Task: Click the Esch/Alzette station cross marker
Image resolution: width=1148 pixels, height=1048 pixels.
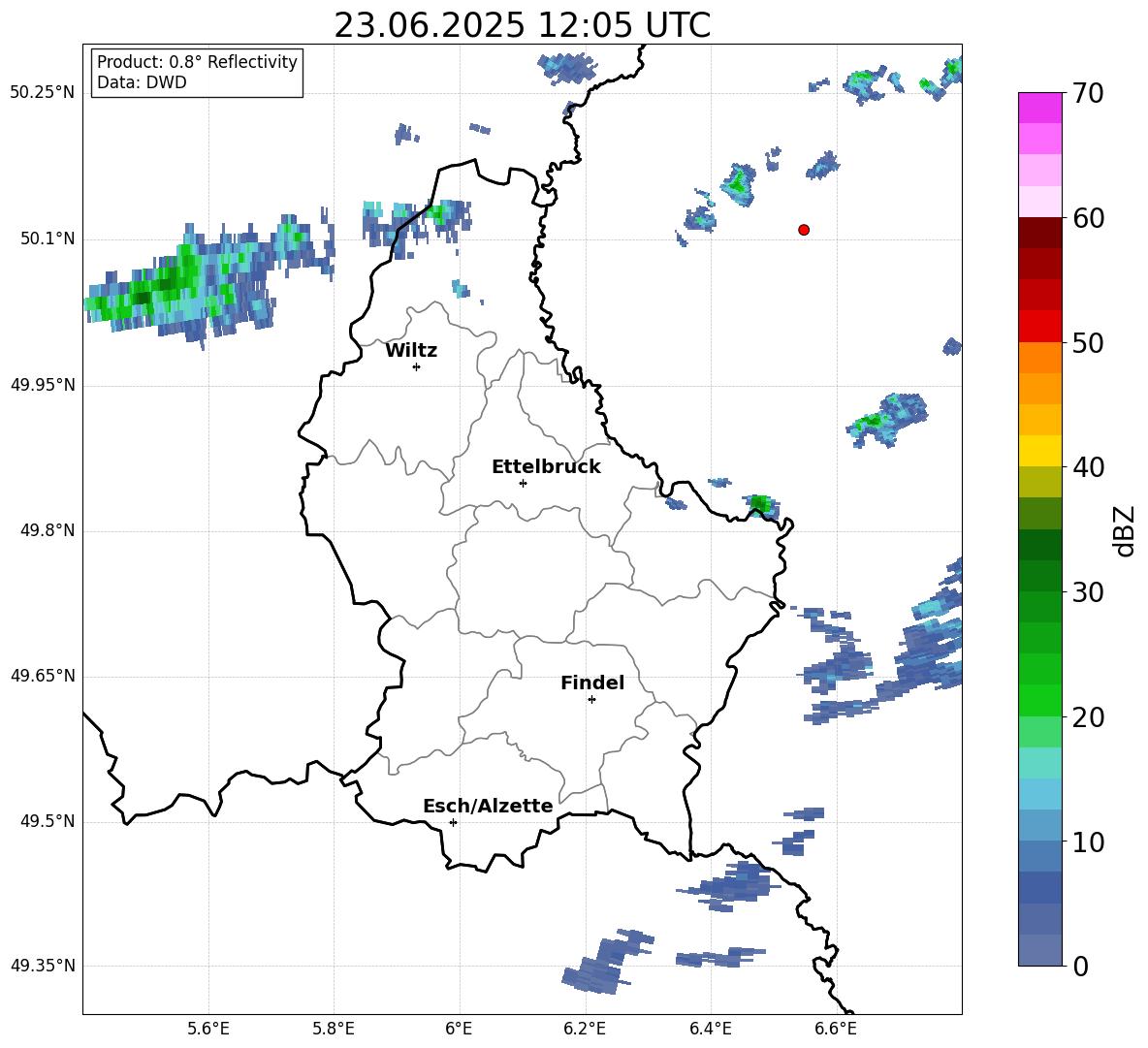Action: pos(453,822)
